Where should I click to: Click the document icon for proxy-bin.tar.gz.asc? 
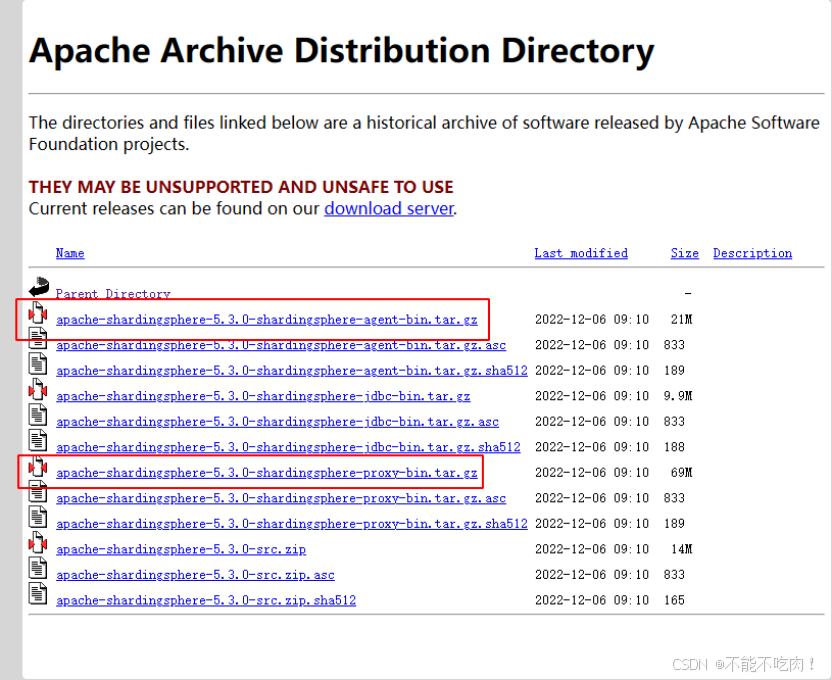click(x=38, y=491)
